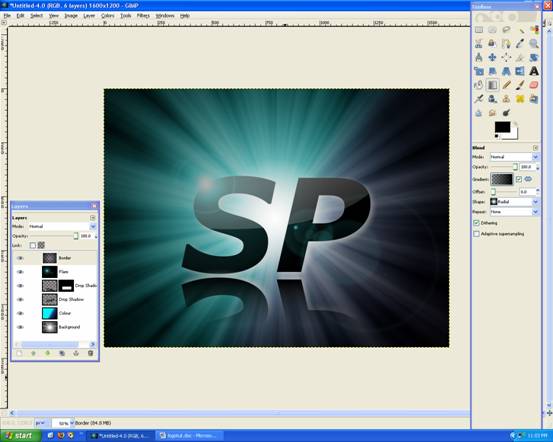553x442 pixels.
Task: Select the Scissors Select tool
Action: click(479, 44)
